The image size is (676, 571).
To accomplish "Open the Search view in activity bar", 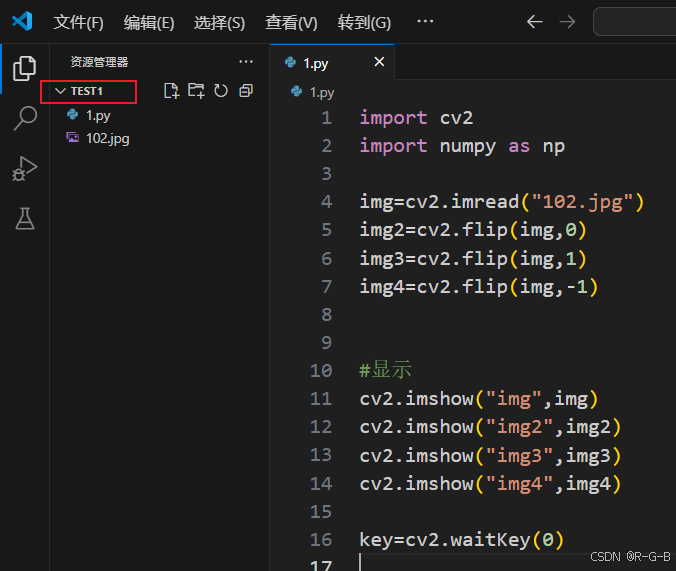I will point(25,118).
